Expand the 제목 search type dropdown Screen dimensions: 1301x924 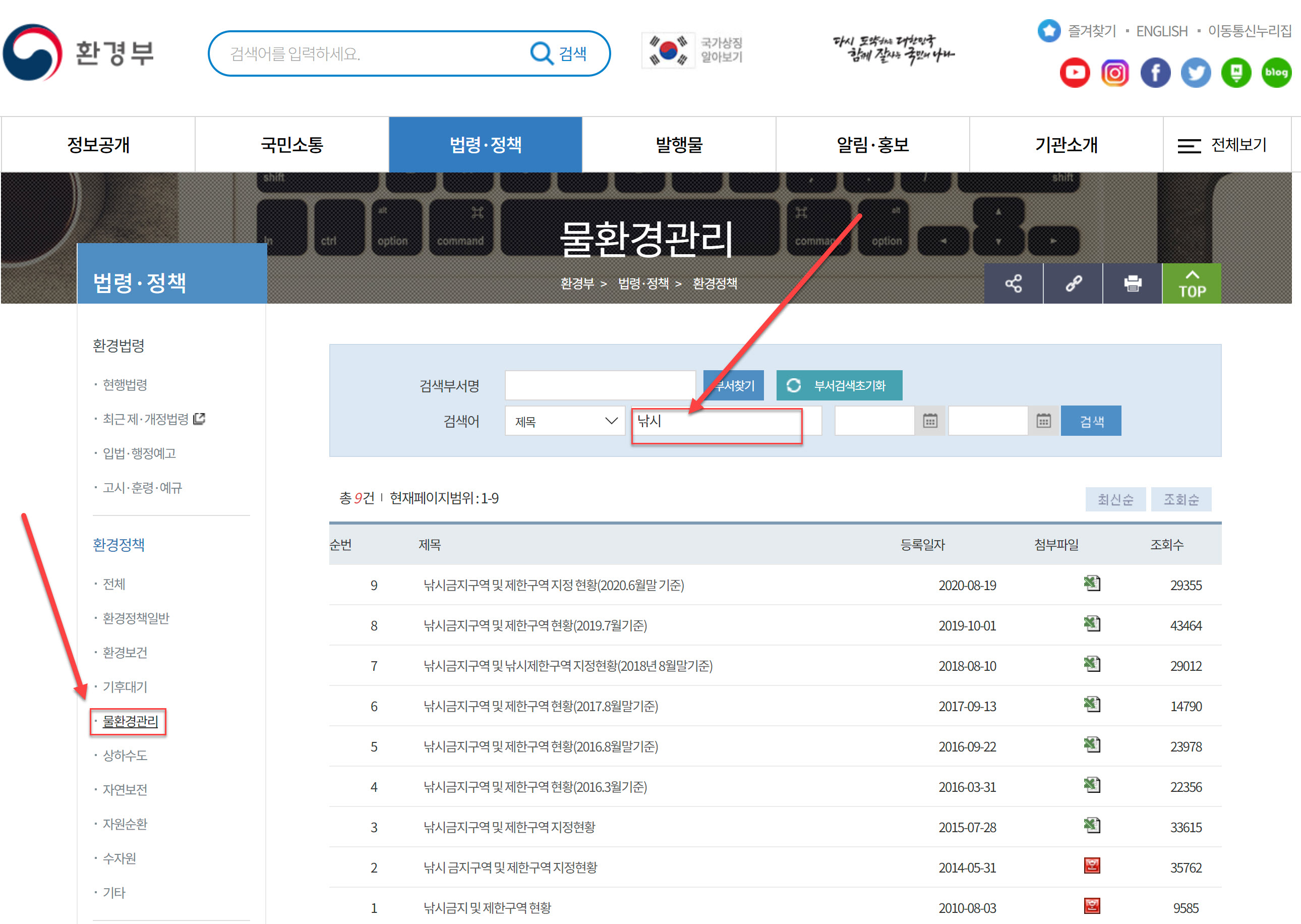pos(565,421)
